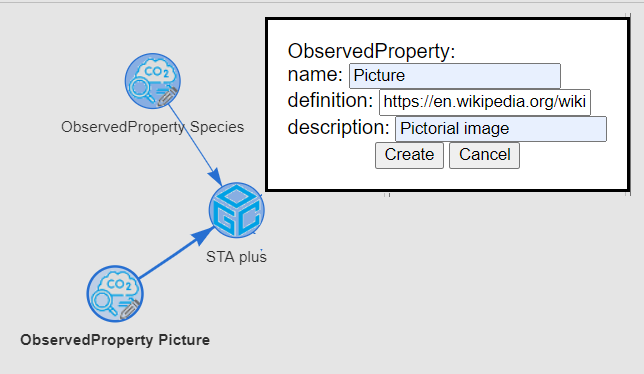Screen dimensions: 644x374
Task: Select the thick edge from Picture to STA plus
Action: click(174, 255)
